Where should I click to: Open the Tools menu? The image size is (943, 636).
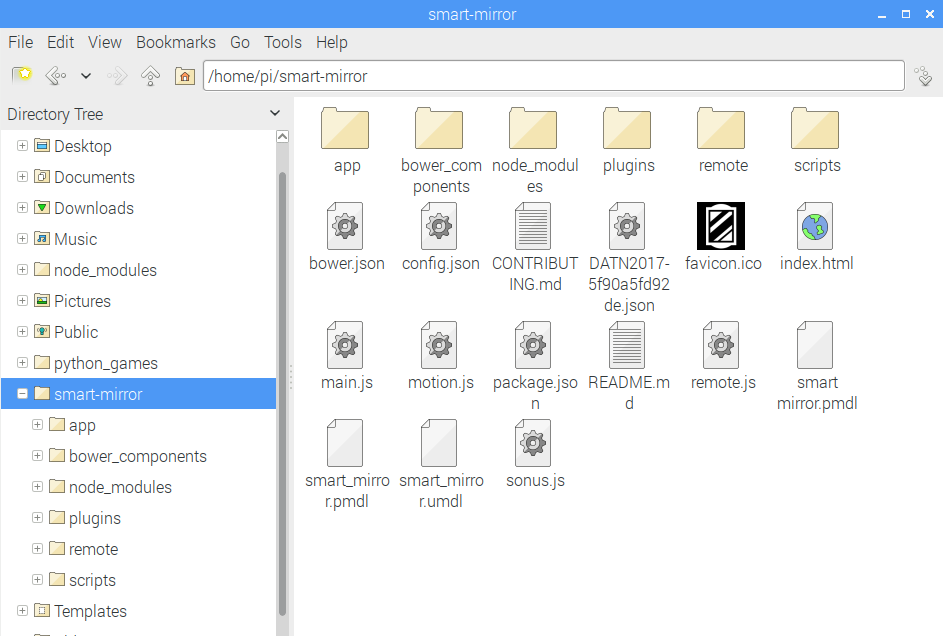(x=283, y=42)
